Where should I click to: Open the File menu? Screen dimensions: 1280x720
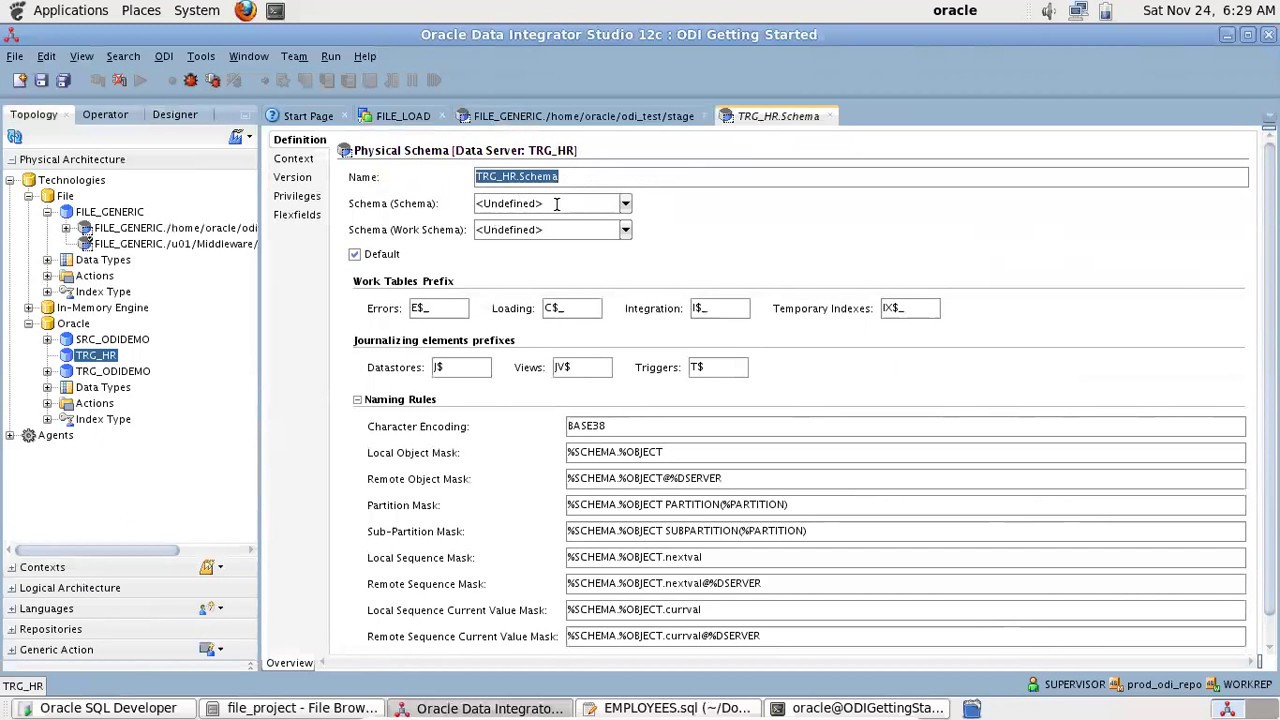[15, 57]
